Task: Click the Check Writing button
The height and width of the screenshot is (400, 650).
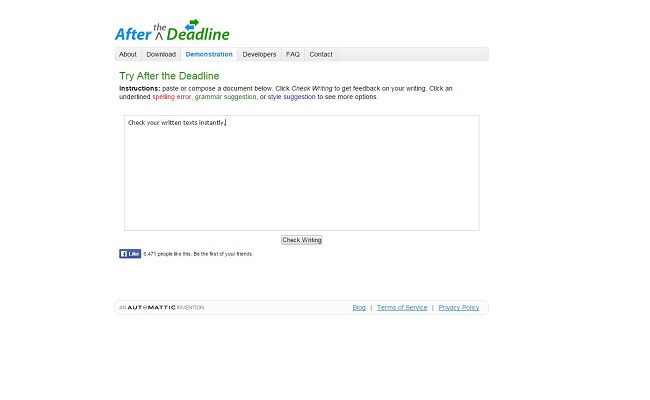Action: click(301, 240)
